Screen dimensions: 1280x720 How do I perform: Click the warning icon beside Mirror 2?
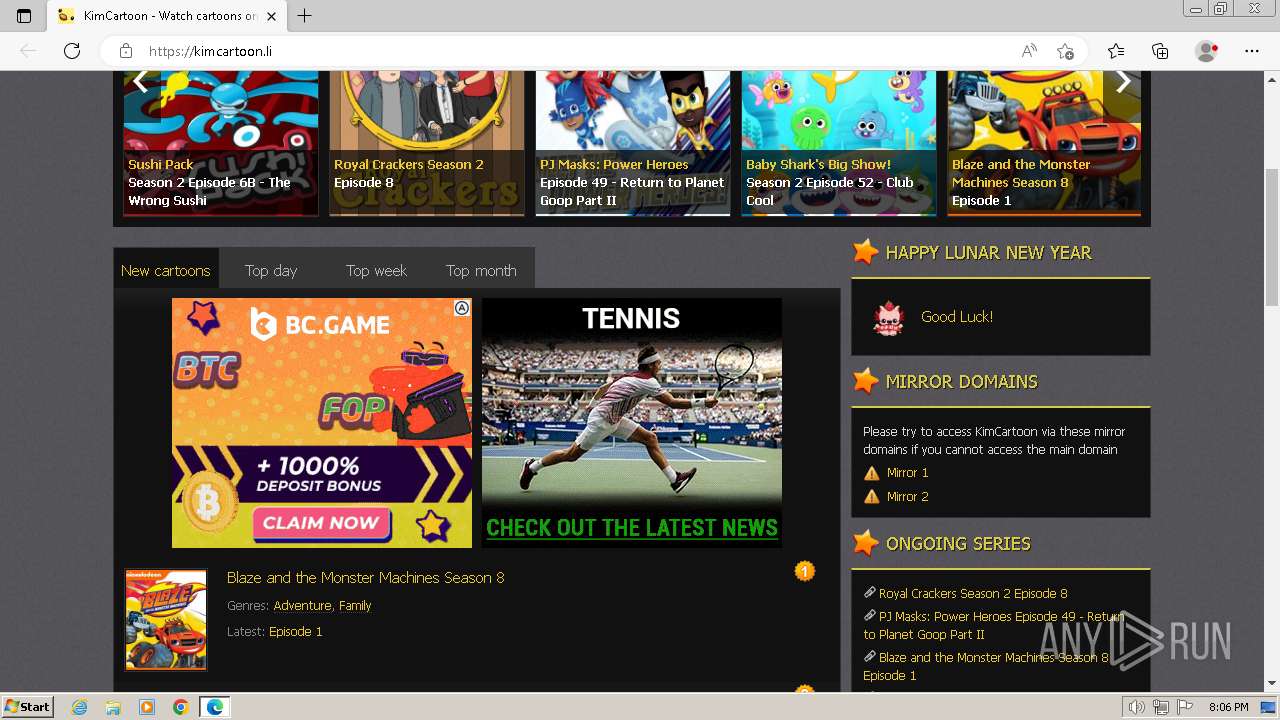coord(872,497)
